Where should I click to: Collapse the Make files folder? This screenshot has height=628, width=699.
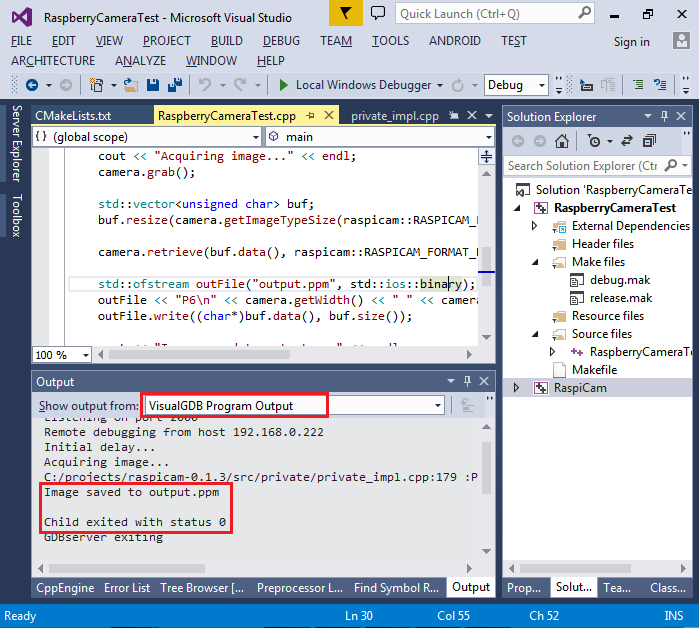(x=535, y=262)
